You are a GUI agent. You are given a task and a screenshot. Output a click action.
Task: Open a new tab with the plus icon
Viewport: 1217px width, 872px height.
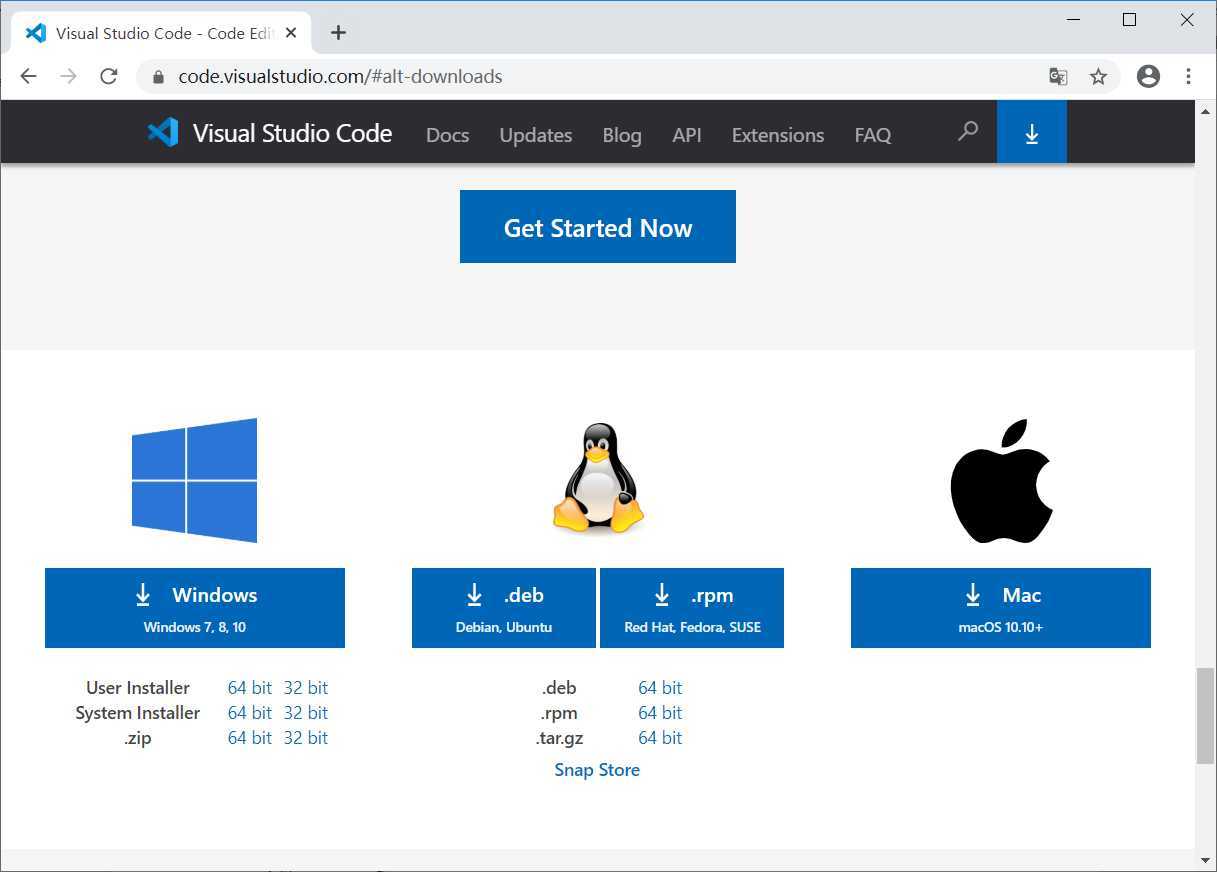point(338,33)
